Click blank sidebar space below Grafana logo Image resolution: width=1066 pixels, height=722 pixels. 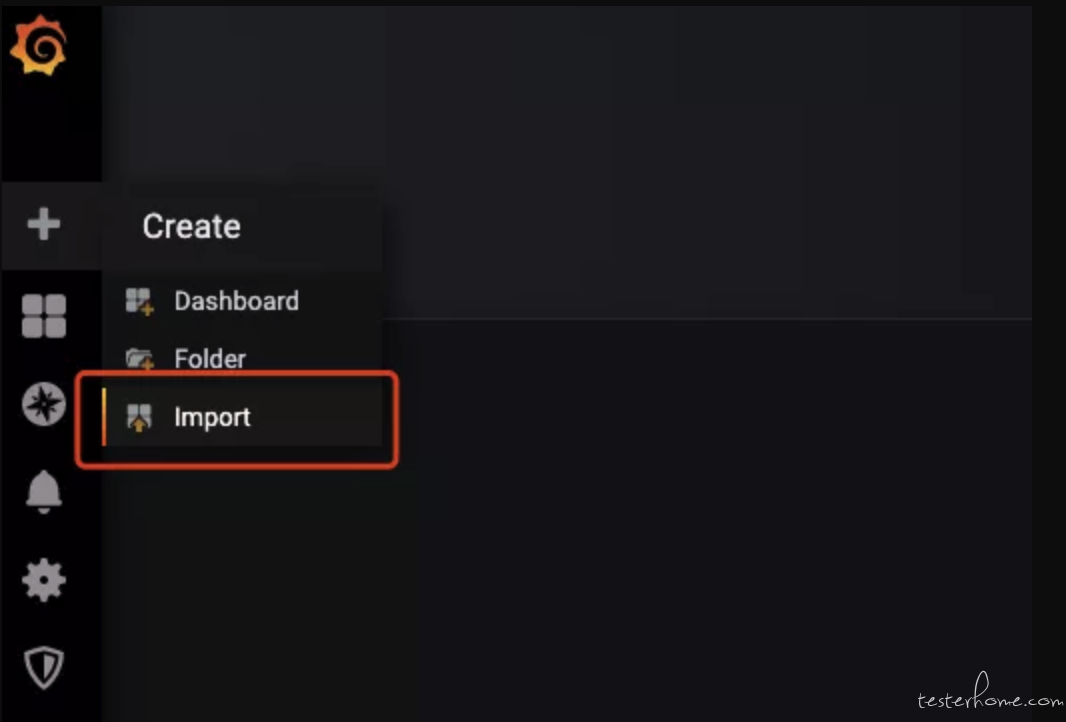51,129
